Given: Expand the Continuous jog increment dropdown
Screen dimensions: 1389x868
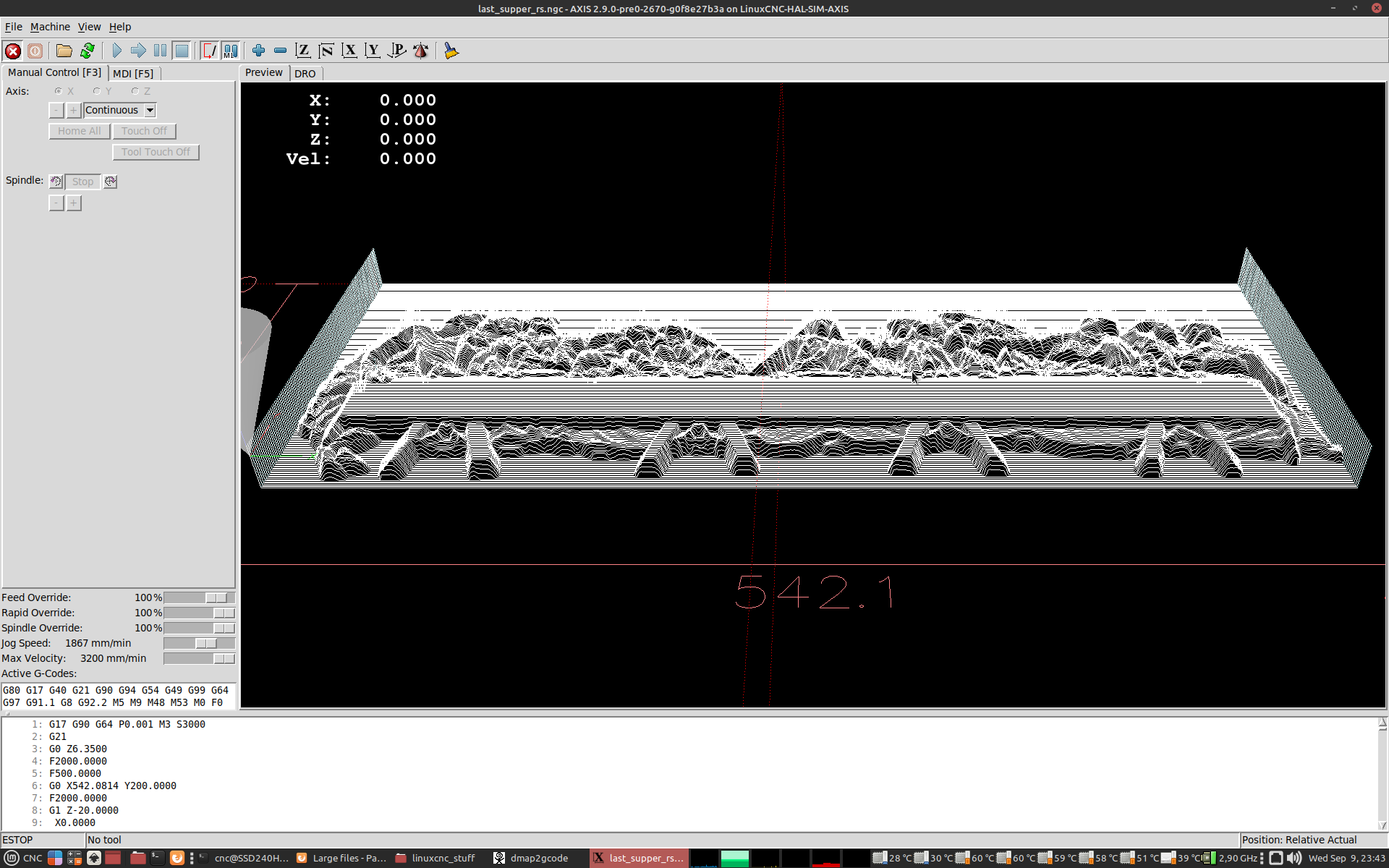Looking at the screenshot, I should click(x=150, y=111).
